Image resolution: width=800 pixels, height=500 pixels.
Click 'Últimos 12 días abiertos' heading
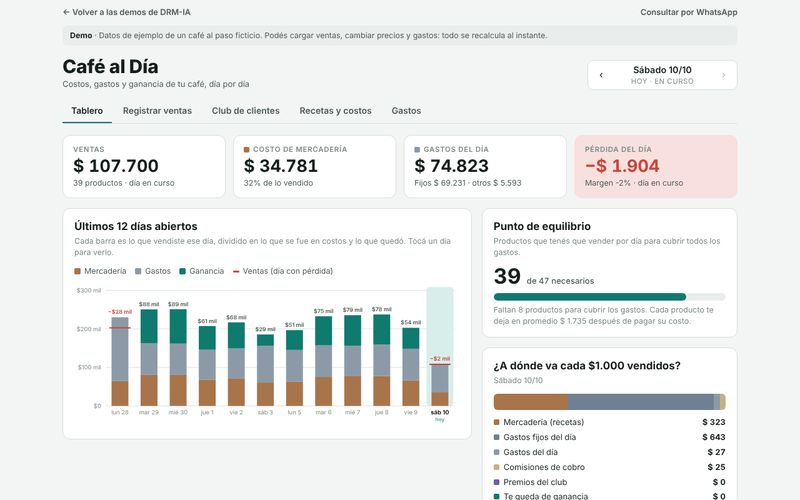pyautogui.click(x=136, y=226)
